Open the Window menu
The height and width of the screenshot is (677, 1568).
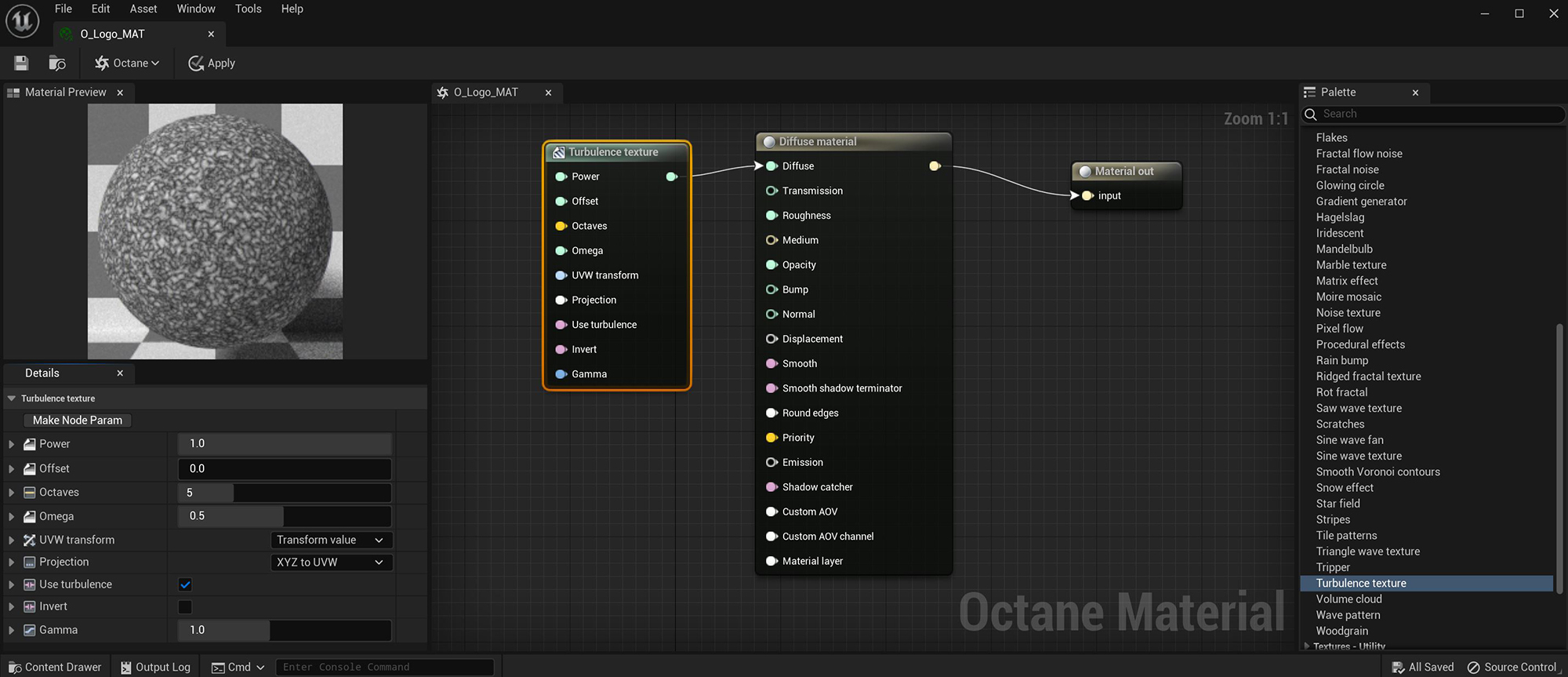[x=196, y=9]
